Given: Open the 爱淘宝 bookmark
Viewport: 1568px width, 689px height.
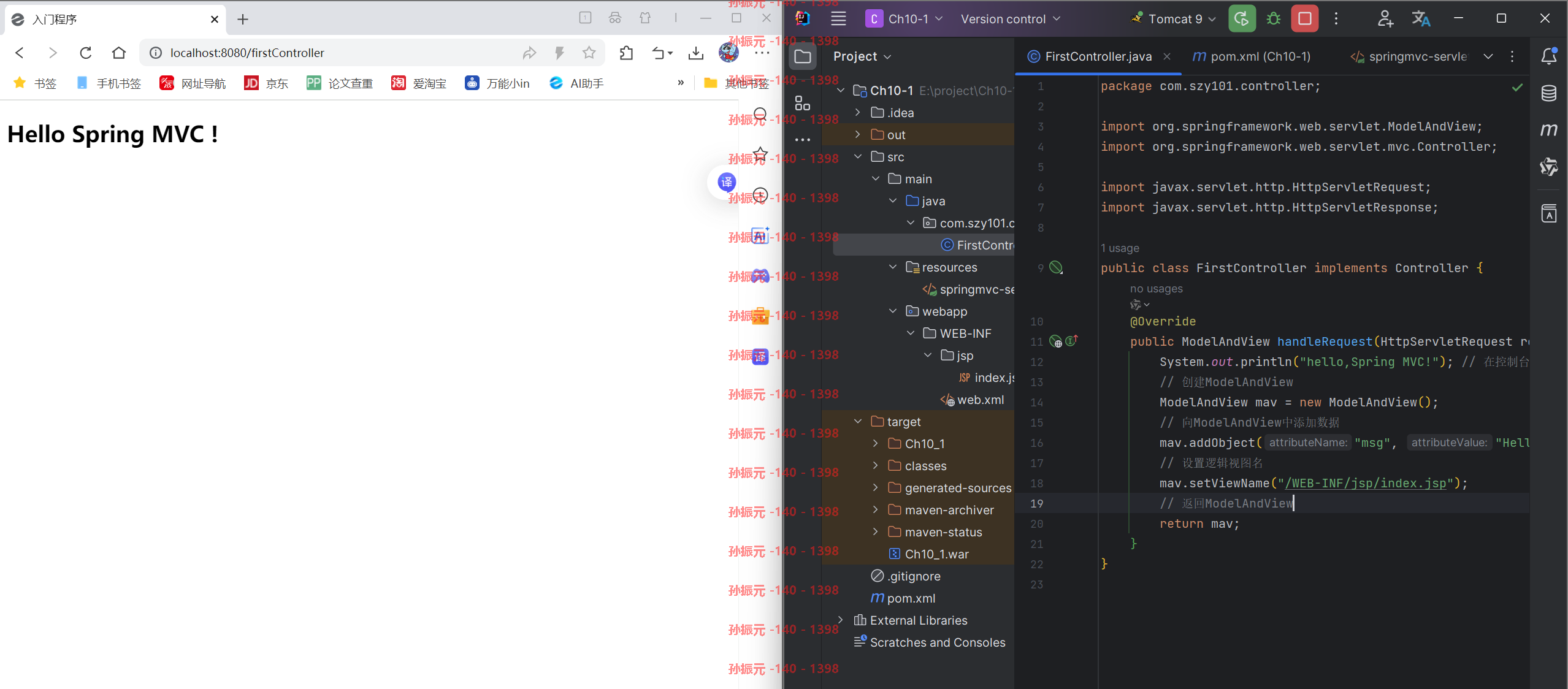Looking at the screenshot, I should click(x=419, y=83).
